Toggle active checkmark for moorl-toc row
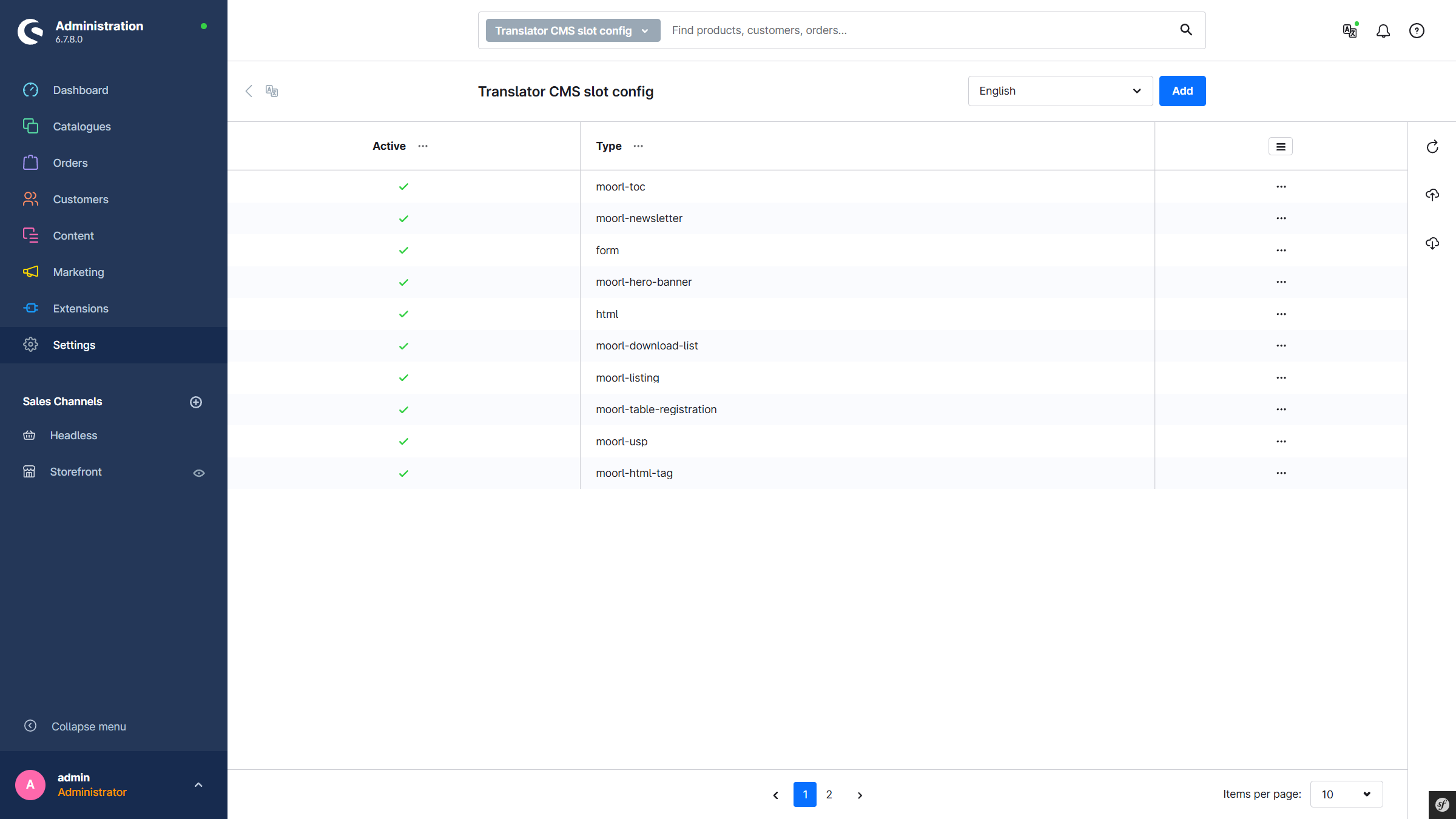1456x819 pixels. pos(403,187)
